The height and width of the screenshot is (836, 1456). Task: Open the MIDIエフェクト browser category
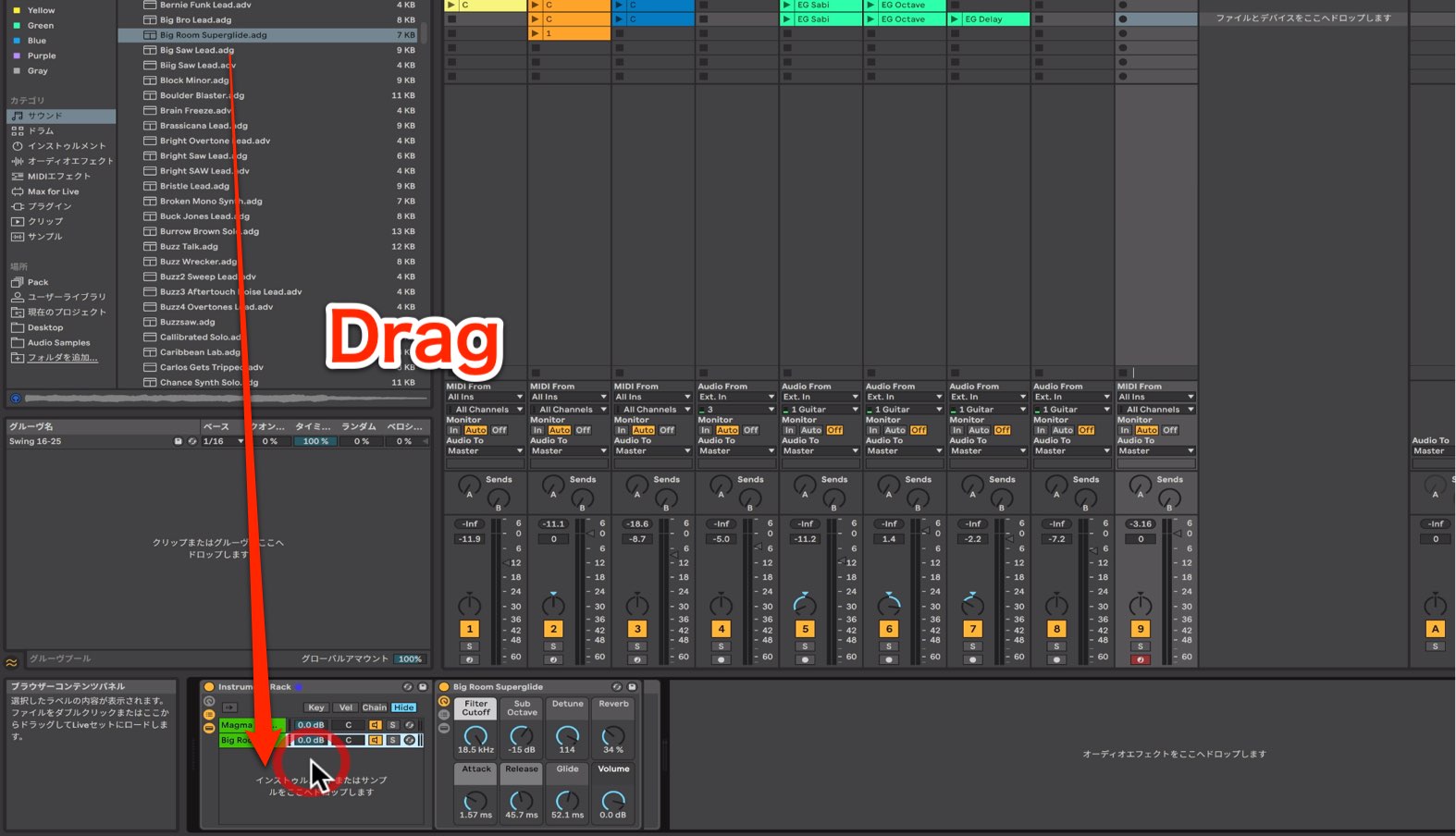[51, 177]
